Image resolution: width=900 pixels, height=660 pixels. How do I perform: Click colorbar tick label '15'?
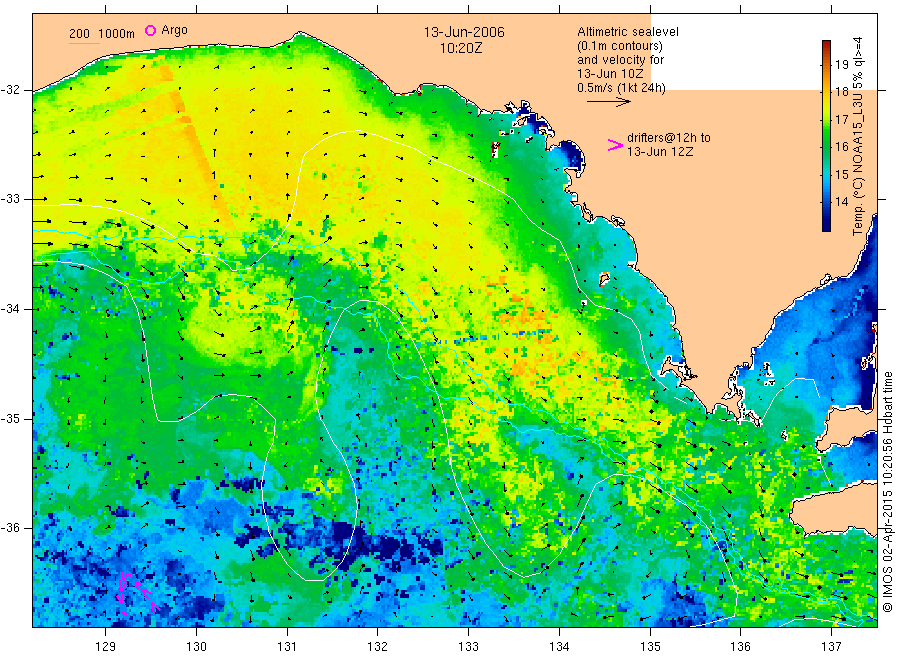click(841, 174)
